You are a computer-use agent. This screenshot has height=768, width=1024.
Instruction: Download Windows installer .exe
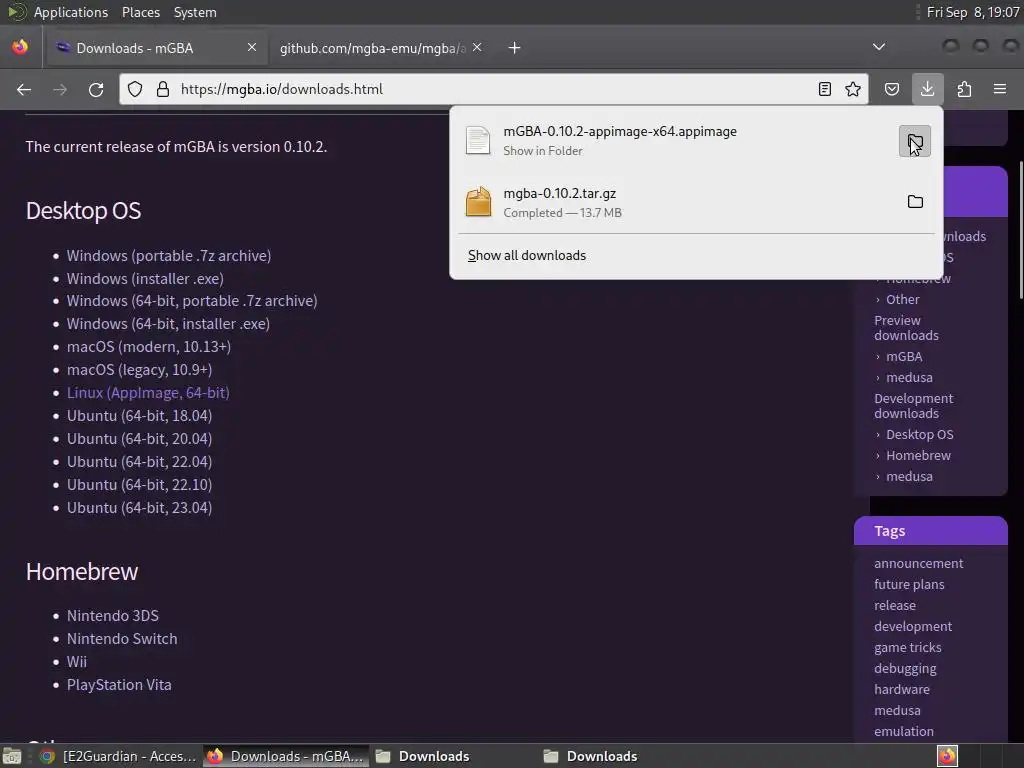click(x=145, y=279)
